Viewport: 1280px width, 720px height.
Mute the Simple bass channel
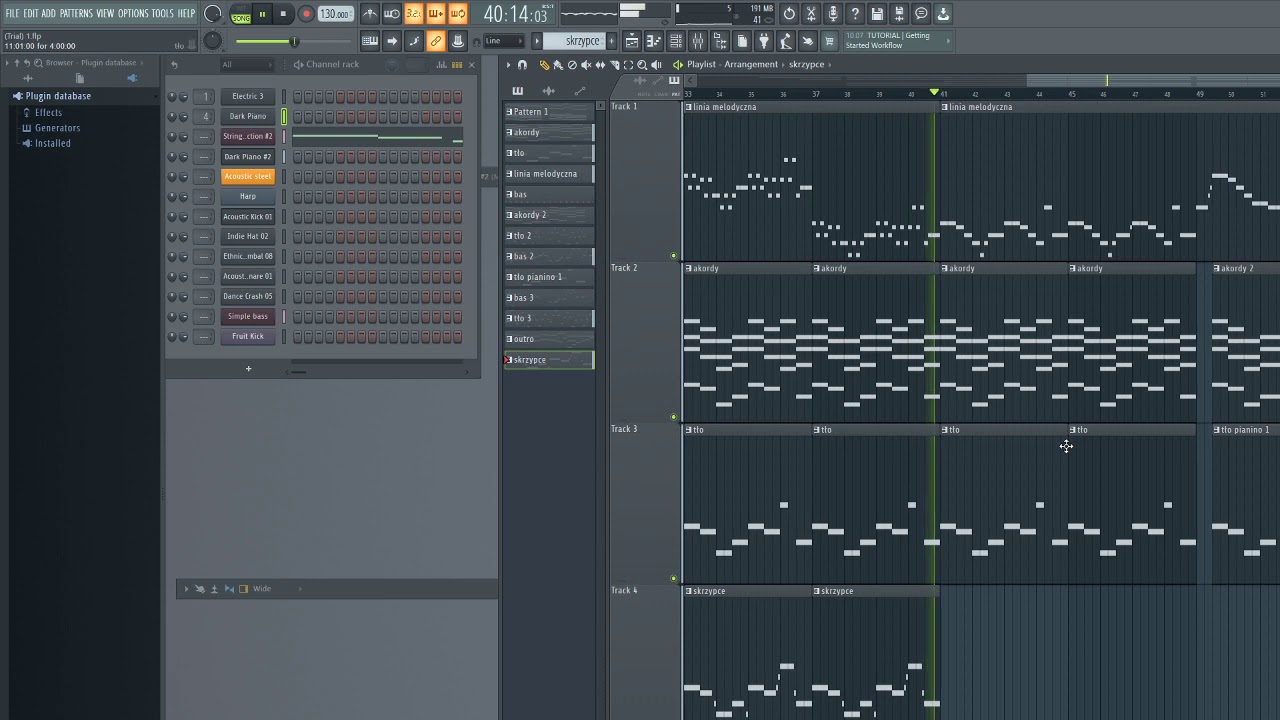click(x=172, y=317)
